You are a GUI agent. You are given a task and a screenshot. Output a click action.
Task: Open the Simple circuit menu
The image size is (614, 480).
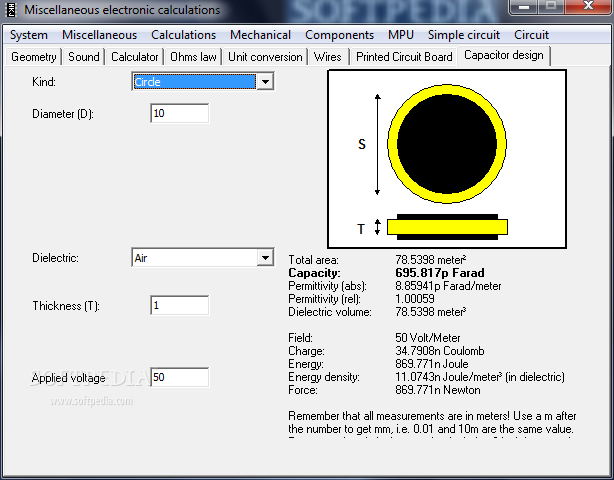pos(464,35)
